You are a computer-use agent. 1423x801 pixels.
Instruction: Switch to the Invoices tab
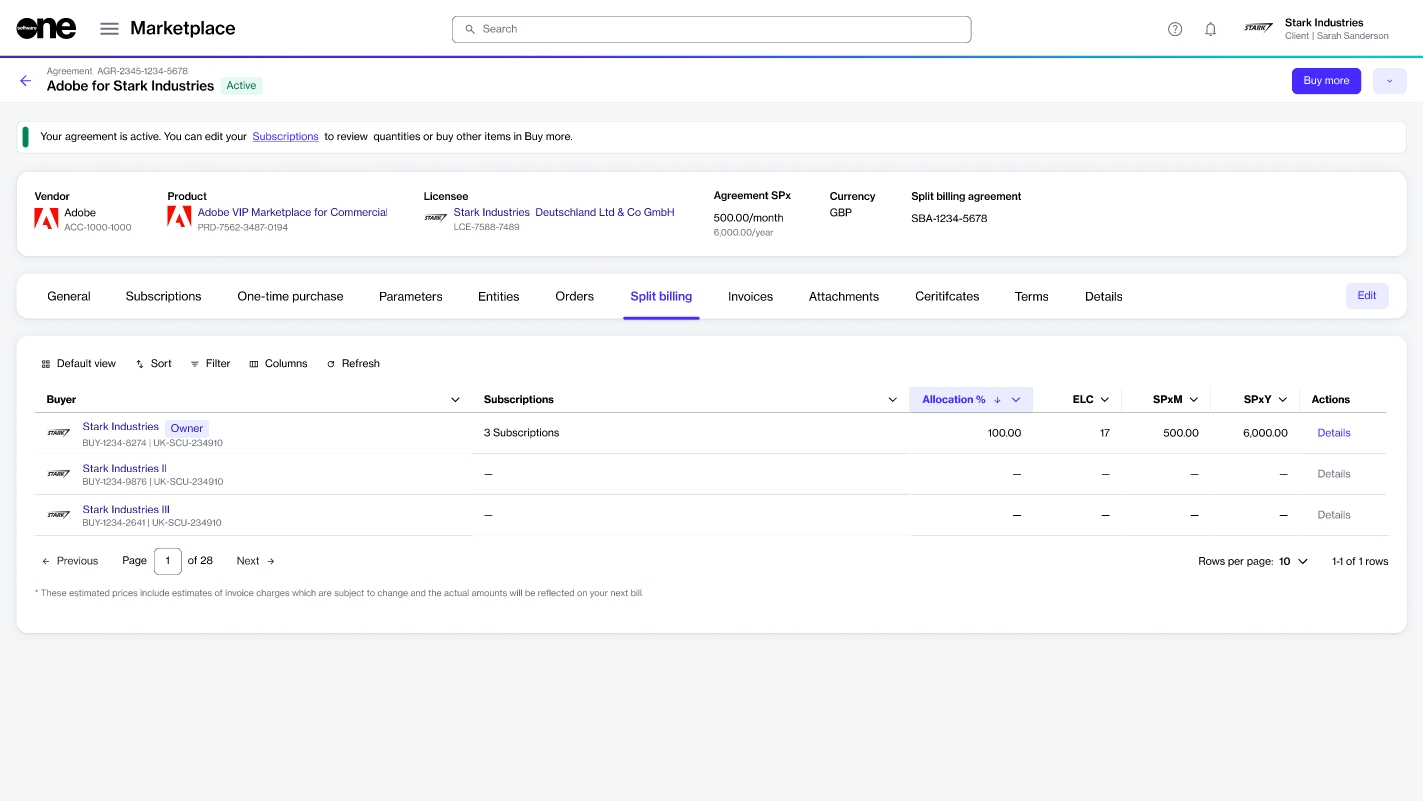750,297
